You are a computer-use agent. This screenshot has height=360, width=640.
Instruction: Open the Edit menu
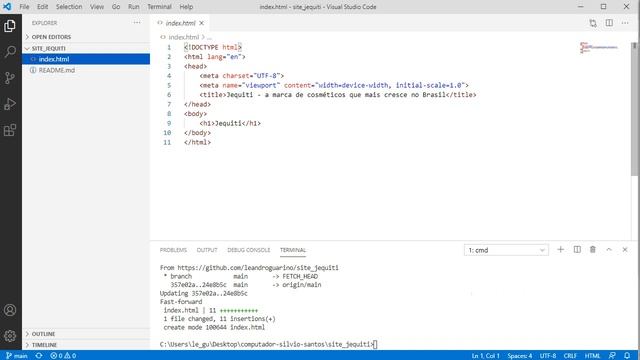[42, 7]
